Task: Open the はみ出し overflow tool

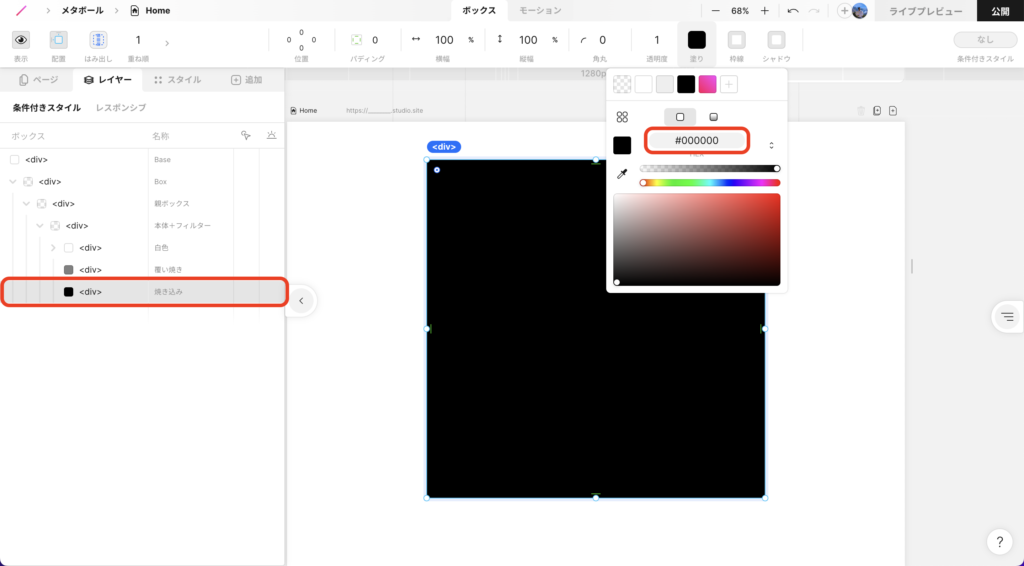Action: point(98,40)
